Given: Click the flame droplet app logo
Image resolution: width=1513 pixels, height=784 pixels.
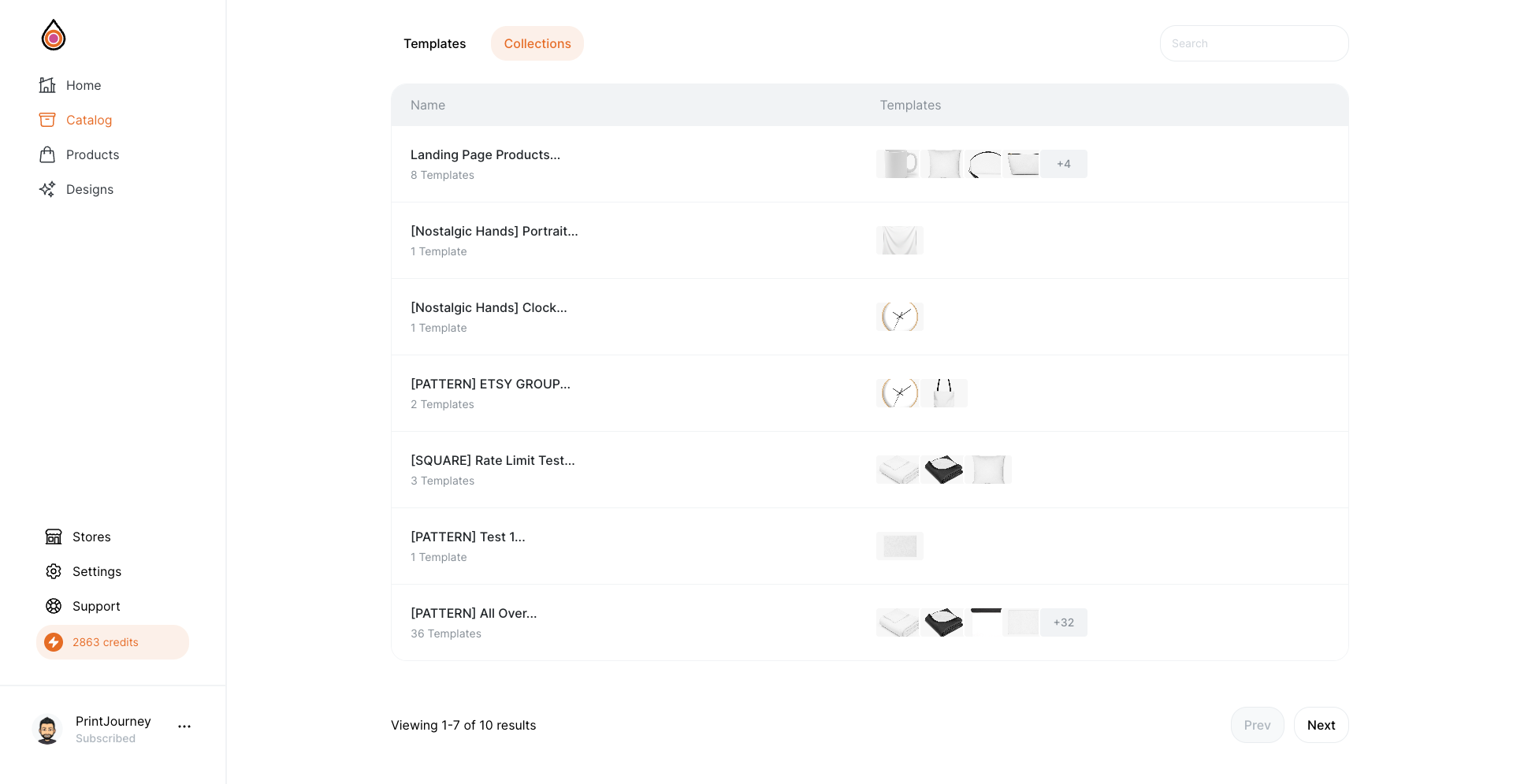Looking at the screenshot, I should coord(54,35).
